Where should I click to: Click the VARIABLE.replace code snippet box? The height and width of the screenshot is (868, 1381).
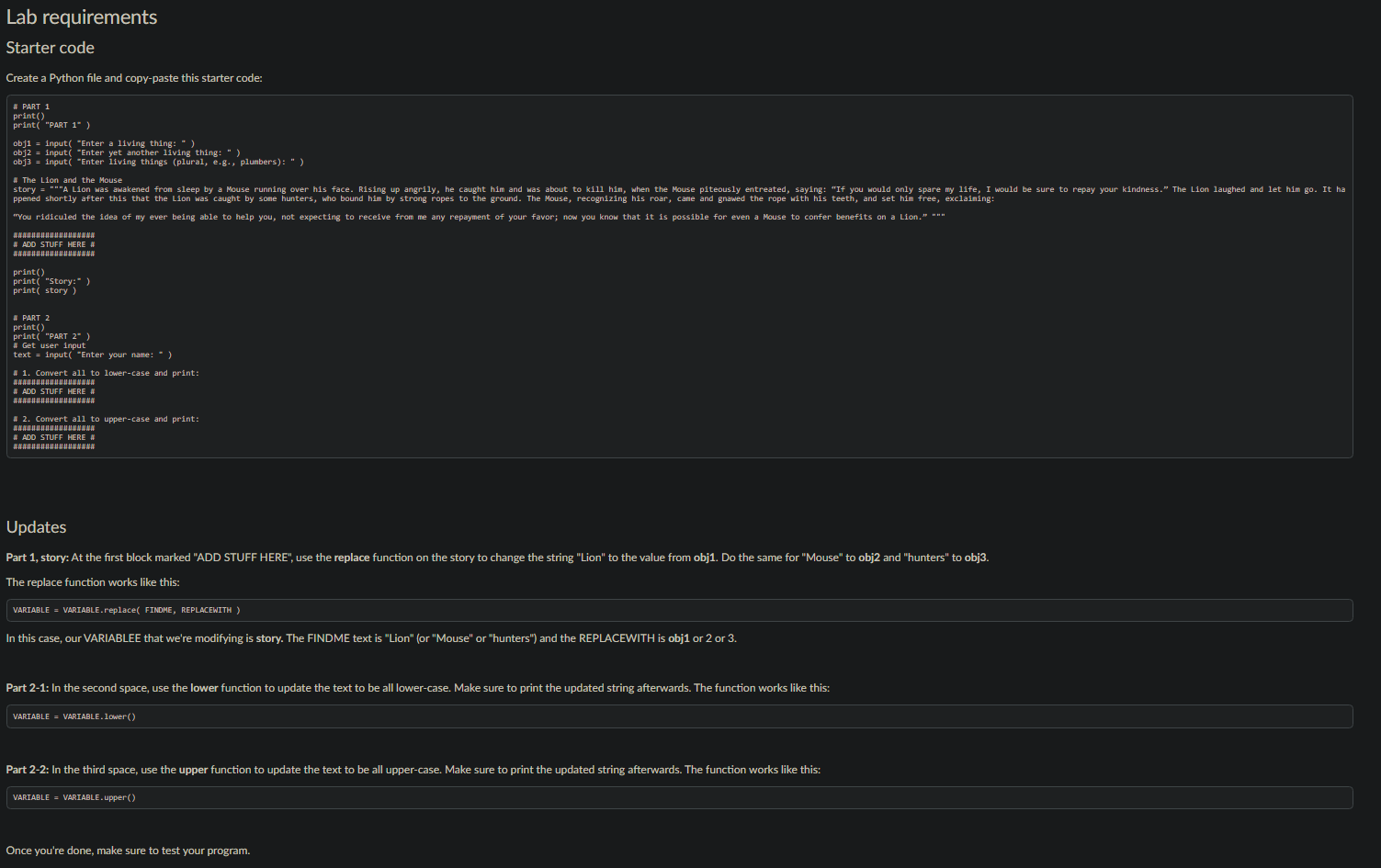coord(679,610)
